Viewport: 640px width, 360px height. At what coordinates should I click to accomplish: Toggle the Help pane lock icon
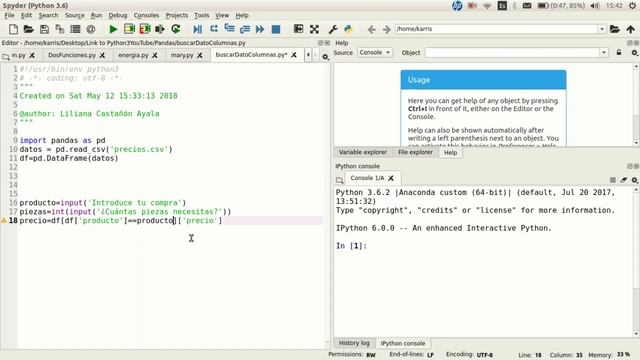click(619, 52)
